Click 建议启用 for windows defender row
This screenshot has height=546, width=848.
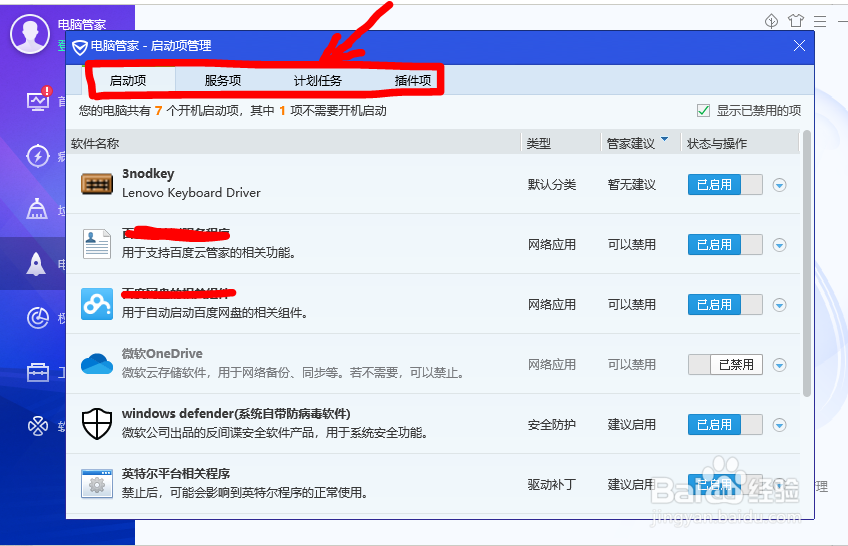pos(632,424)
